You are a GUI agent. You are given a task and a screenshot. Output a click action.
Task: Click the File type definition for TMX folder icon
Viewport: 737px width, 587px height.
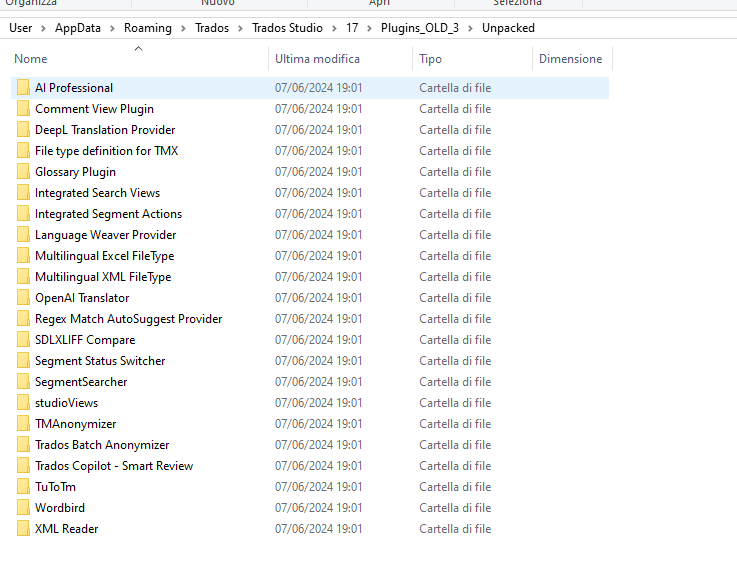tap(23, 151)
